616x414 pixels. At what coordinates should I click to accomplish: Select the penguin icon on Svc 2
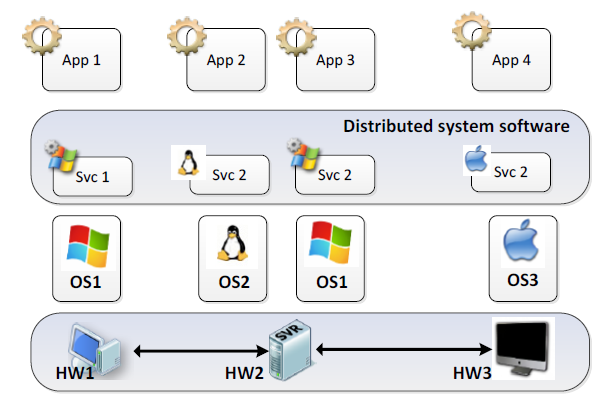(188, 163)
